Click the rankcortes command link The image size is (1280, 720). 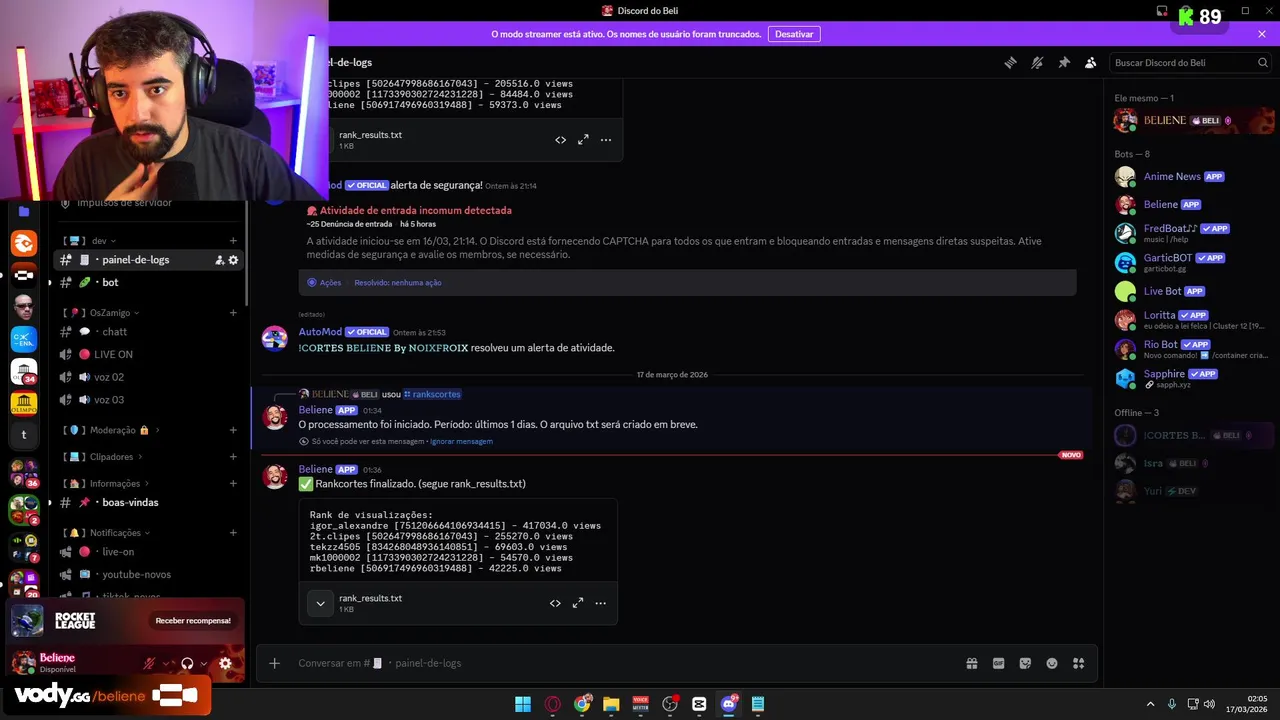[432, 394]
